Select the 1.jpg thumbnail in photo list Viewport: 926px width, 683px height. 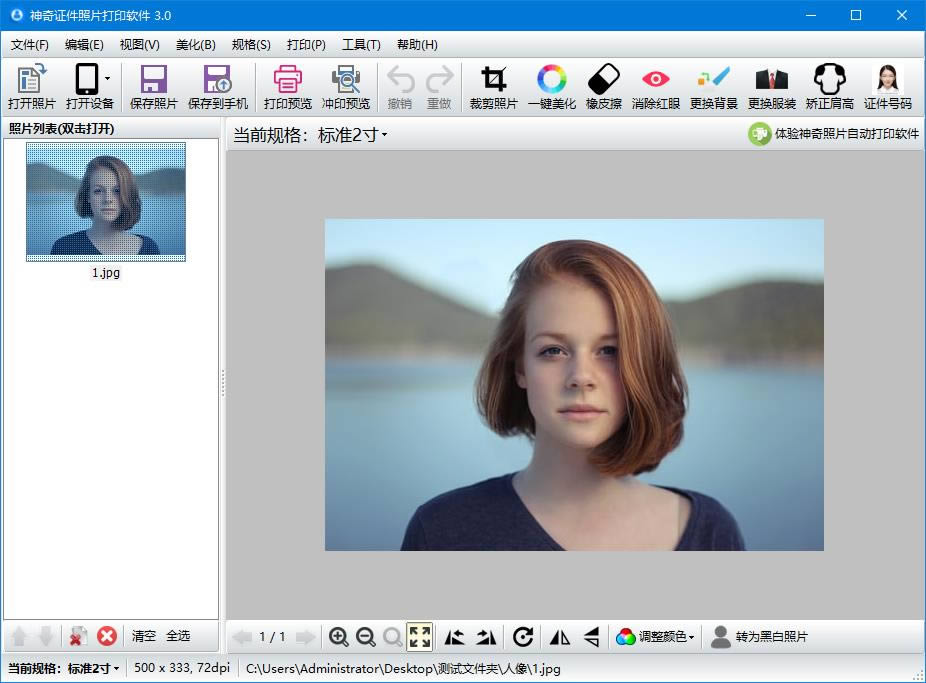point(106,202)
